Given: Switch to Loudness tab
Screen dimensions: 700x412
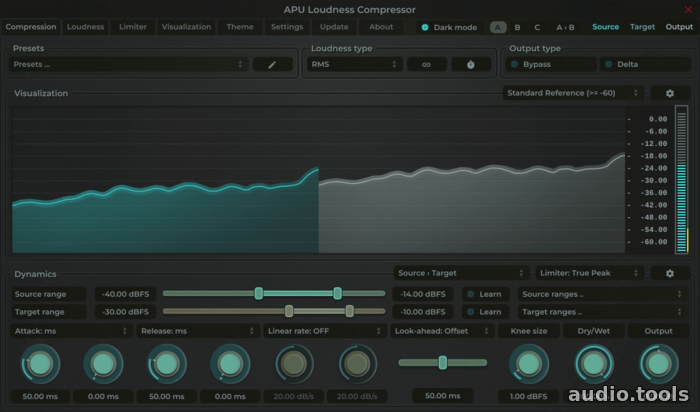Looking at the screenshot, I should pos(85,27).
